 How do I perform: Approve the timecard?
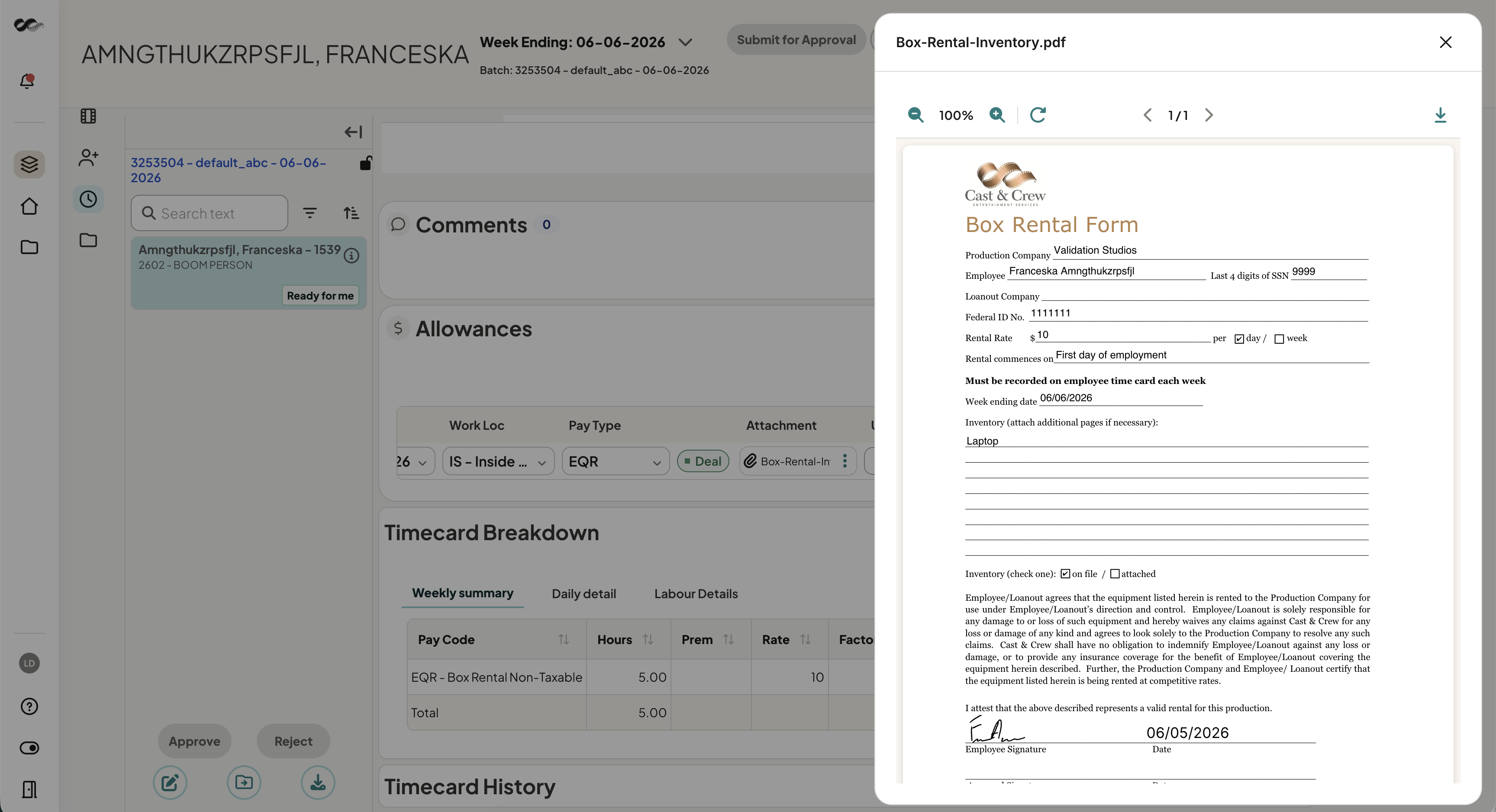coord(194,741)
